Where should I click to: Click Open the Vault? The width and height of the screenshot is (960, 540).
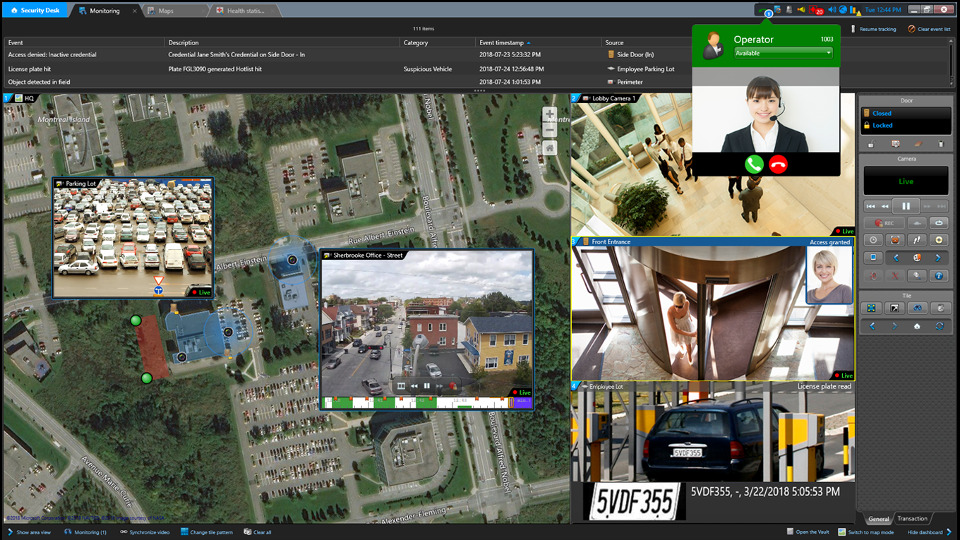coord(808,532)
